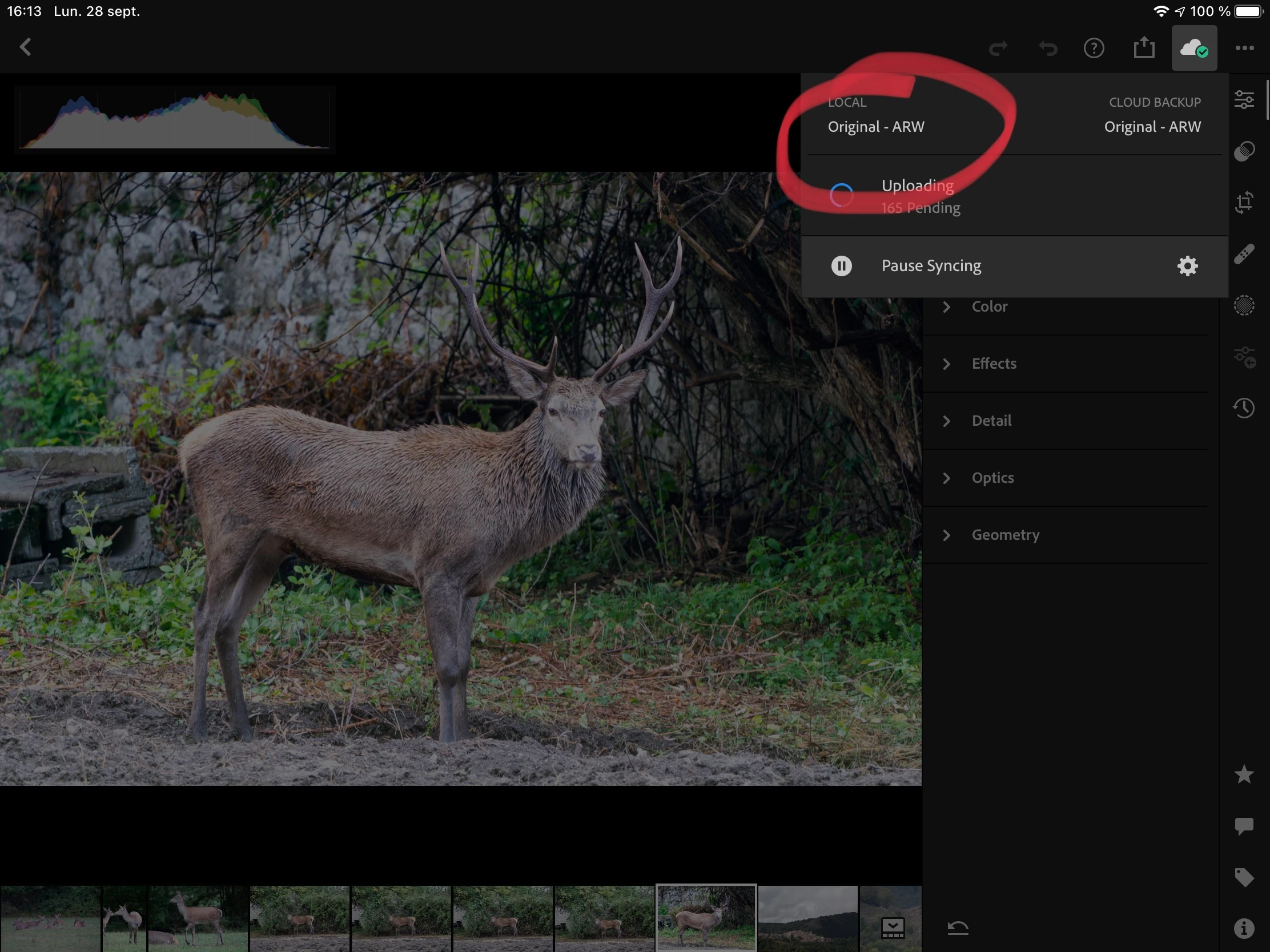
Task: Open the share export icon
Action: 1144,47
